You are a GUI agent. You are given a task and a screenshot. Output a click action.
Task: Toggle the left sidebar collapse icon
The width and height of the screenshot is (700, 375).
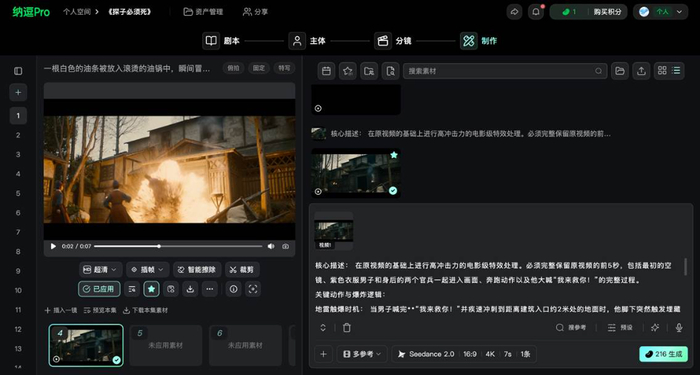coord(18,71)
